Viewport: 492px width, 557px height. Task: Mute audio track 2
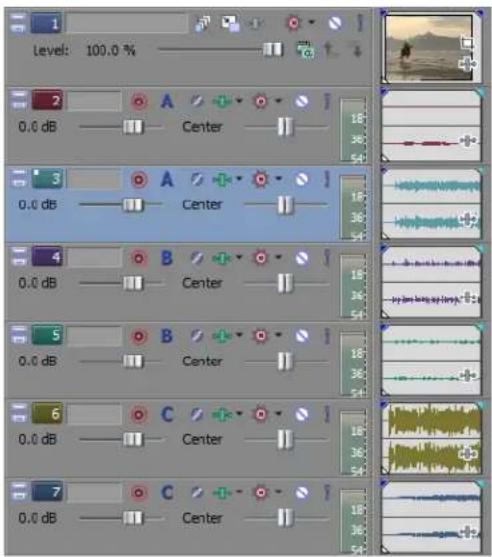click(302, 102)
